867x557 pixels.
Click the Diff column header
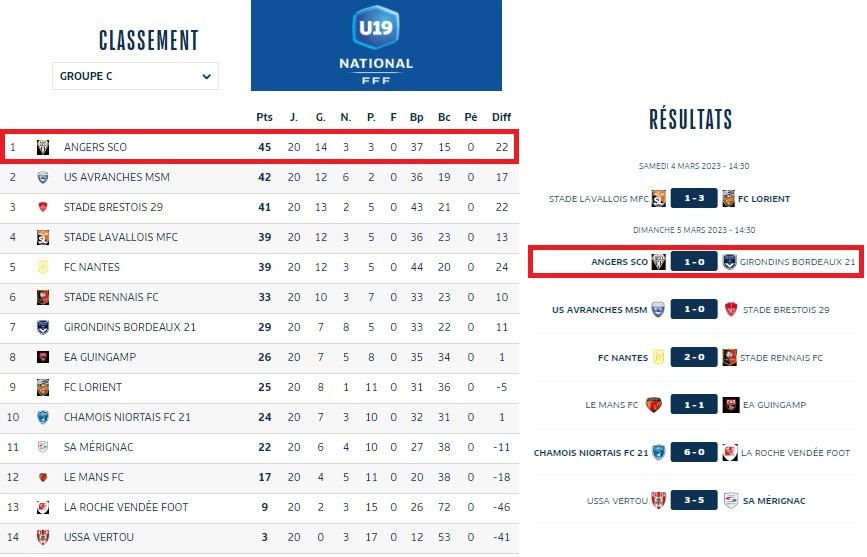[x=501, y=117]
